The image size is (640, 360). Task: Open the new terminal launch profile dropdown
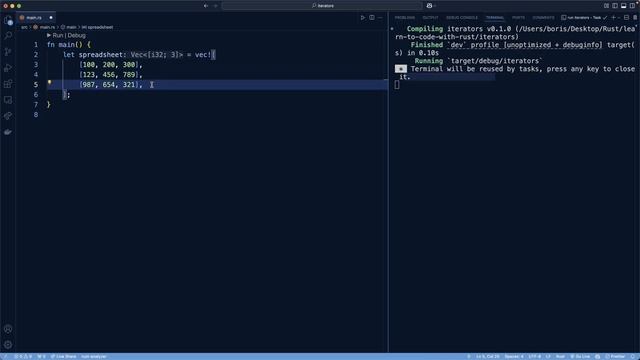[x=618, y=18]
